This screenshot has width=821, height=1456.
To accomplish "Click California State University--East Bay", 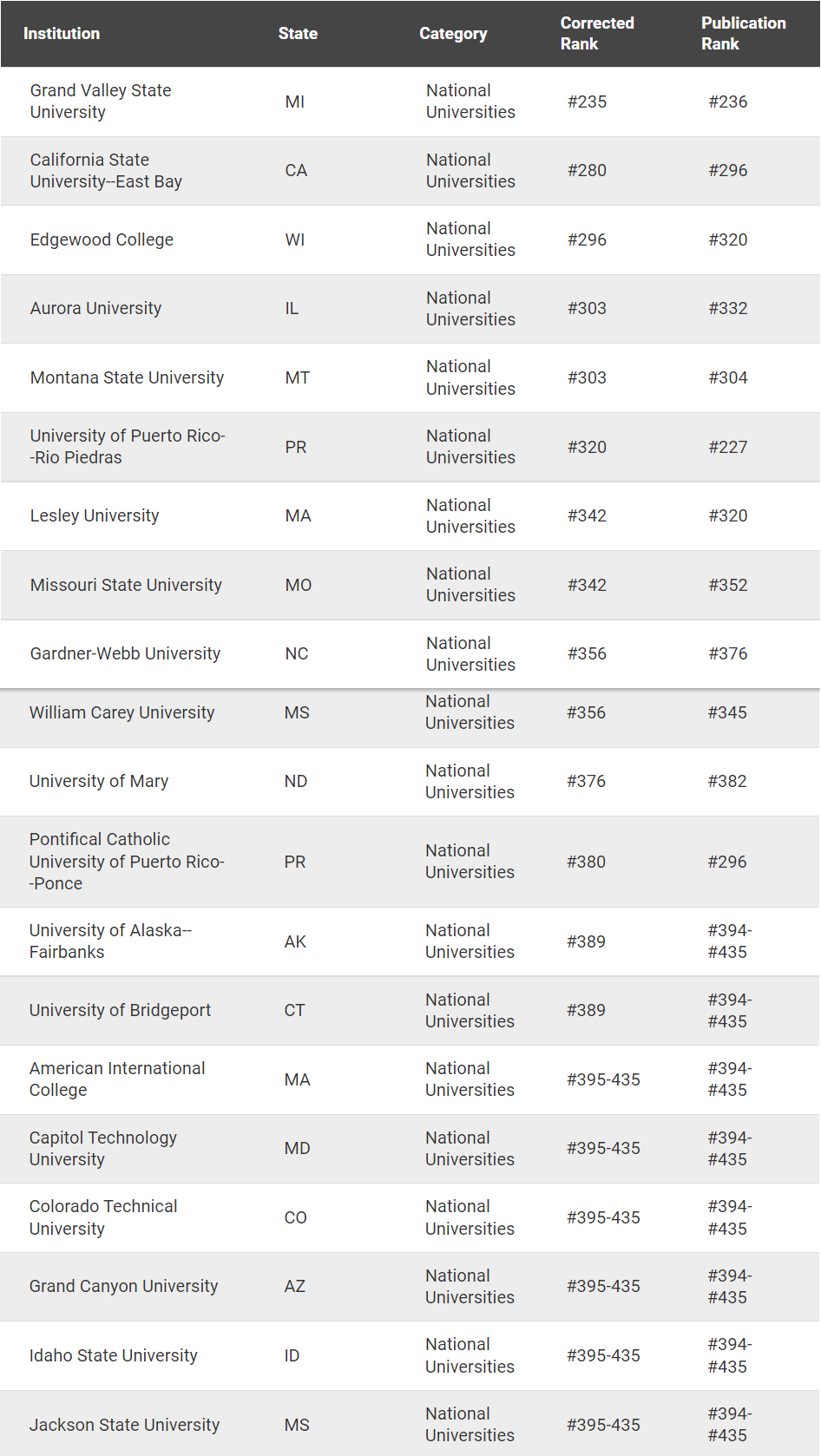I will (106, 171).
